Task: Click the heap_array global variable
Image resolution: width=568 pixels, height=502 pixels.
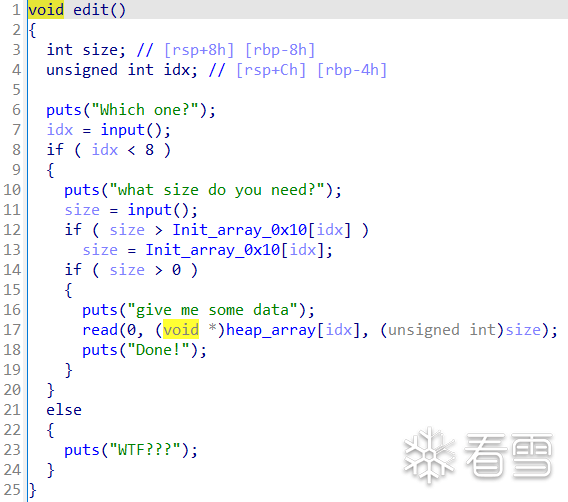Action: (x=271, y=330)
